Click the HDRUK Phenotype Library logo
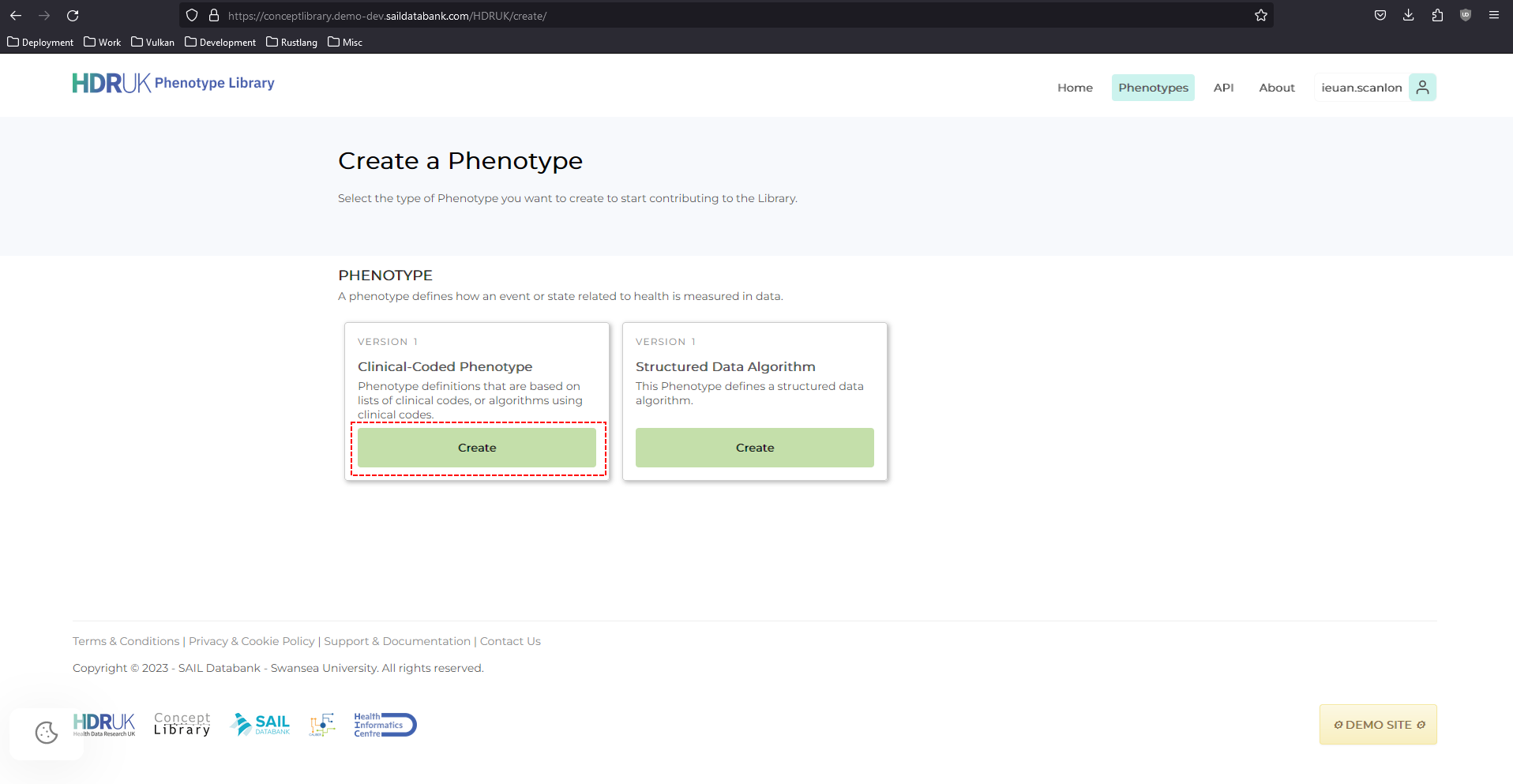 point(174,83)
